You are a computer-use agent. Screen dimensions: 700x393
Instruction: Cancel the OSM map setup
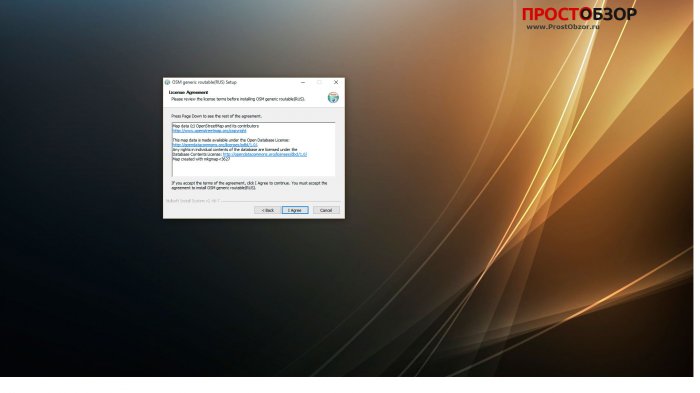point(326,210)
